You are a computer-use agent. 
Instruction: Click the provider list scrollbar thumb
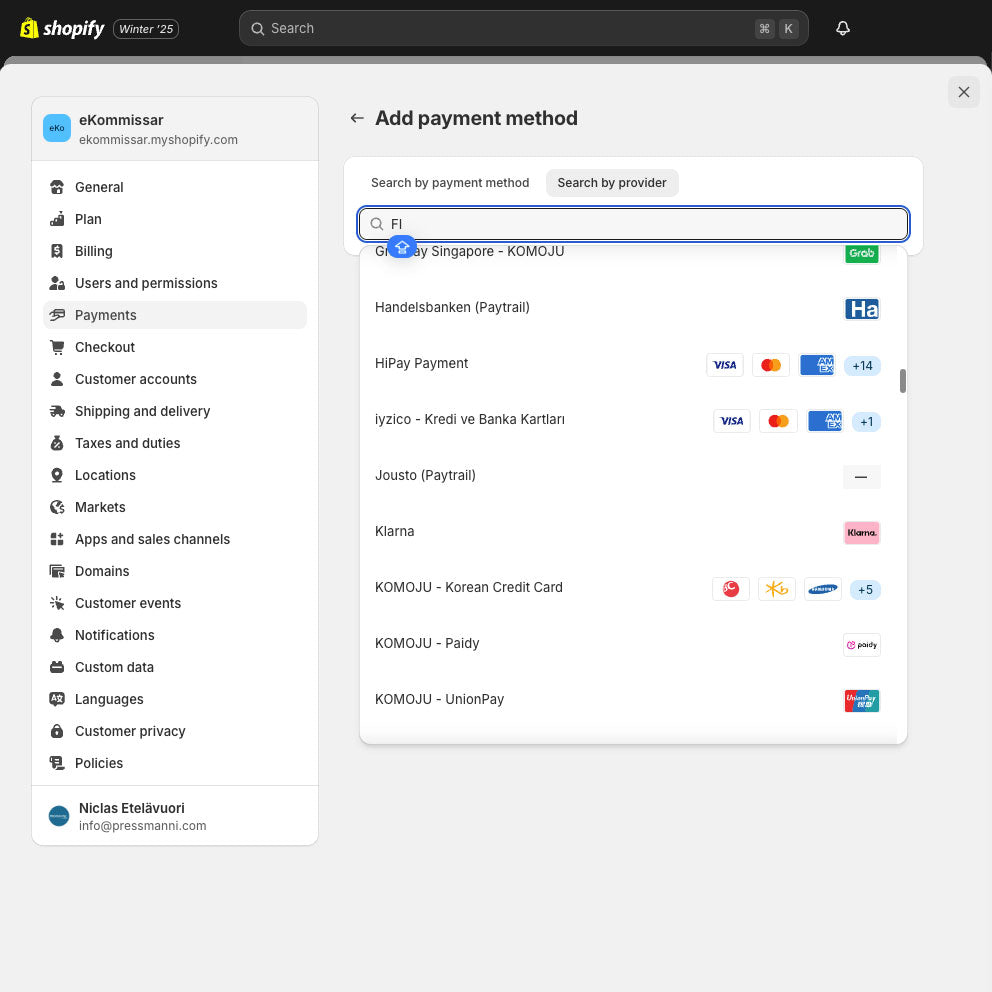click(903, 381)
